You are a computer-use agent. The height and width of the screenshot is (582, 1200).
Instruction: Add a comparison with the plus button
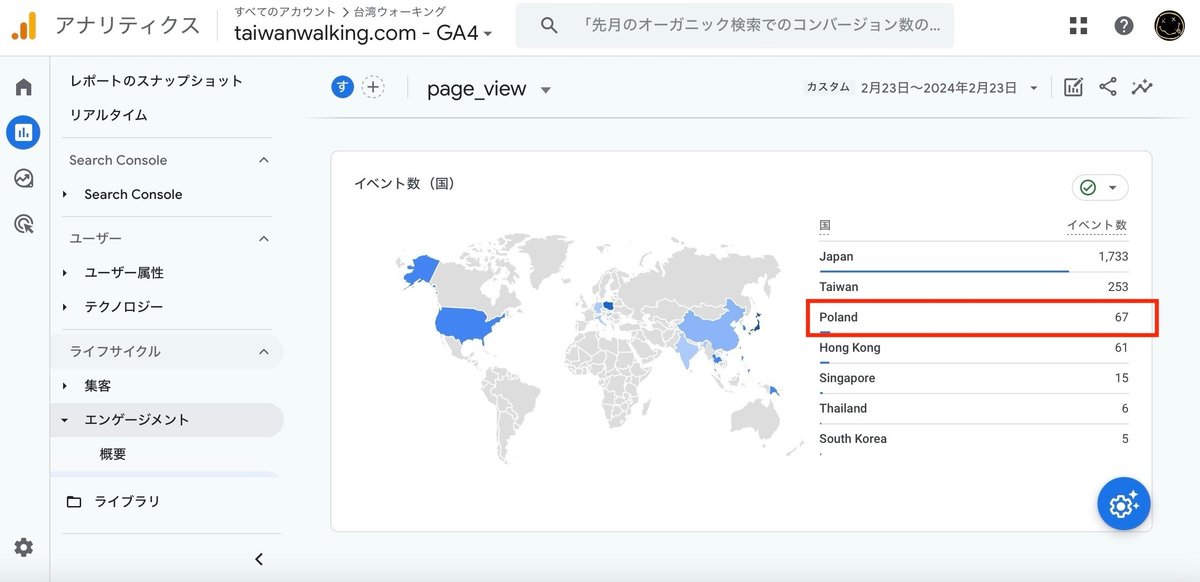373,87
